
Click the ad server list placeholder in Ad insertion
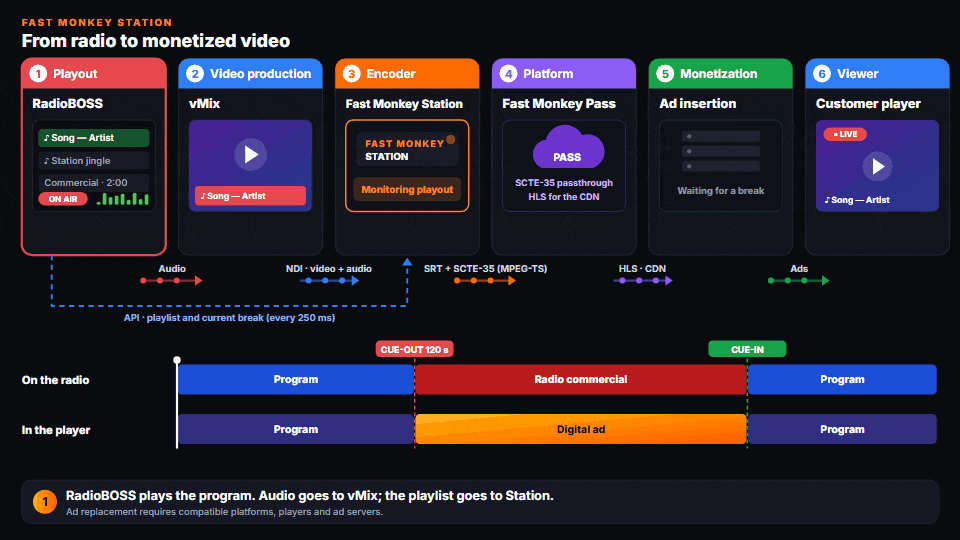pyautogui.click(x=721, y=151)
